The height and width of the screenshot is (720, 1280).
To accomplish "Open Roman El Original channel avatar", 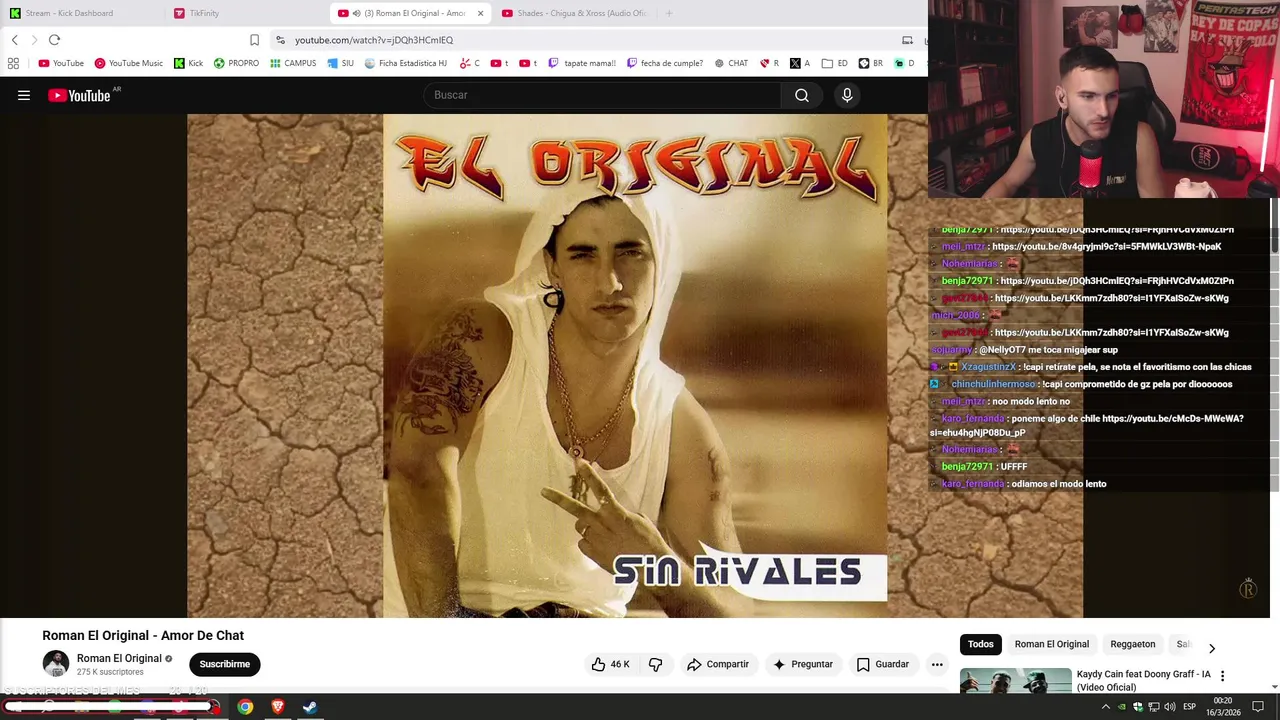I will tap(56, 664).
